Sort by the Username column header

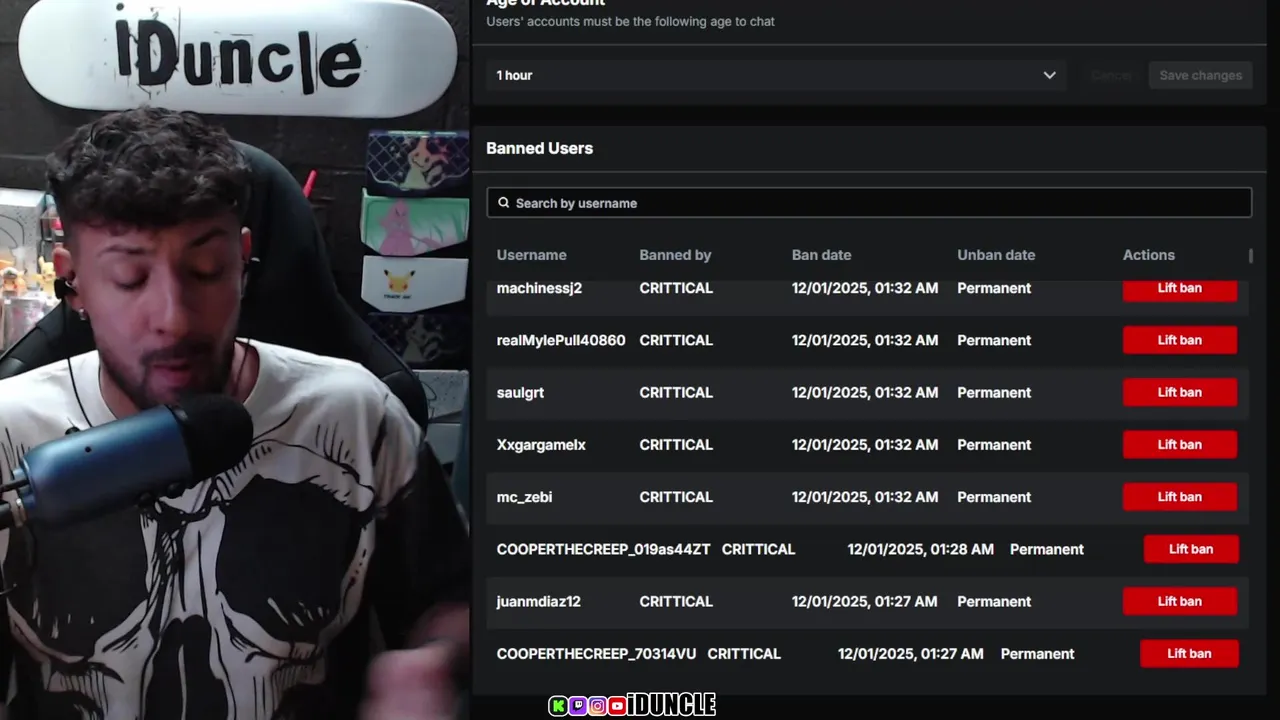click(x=531, y=255)
